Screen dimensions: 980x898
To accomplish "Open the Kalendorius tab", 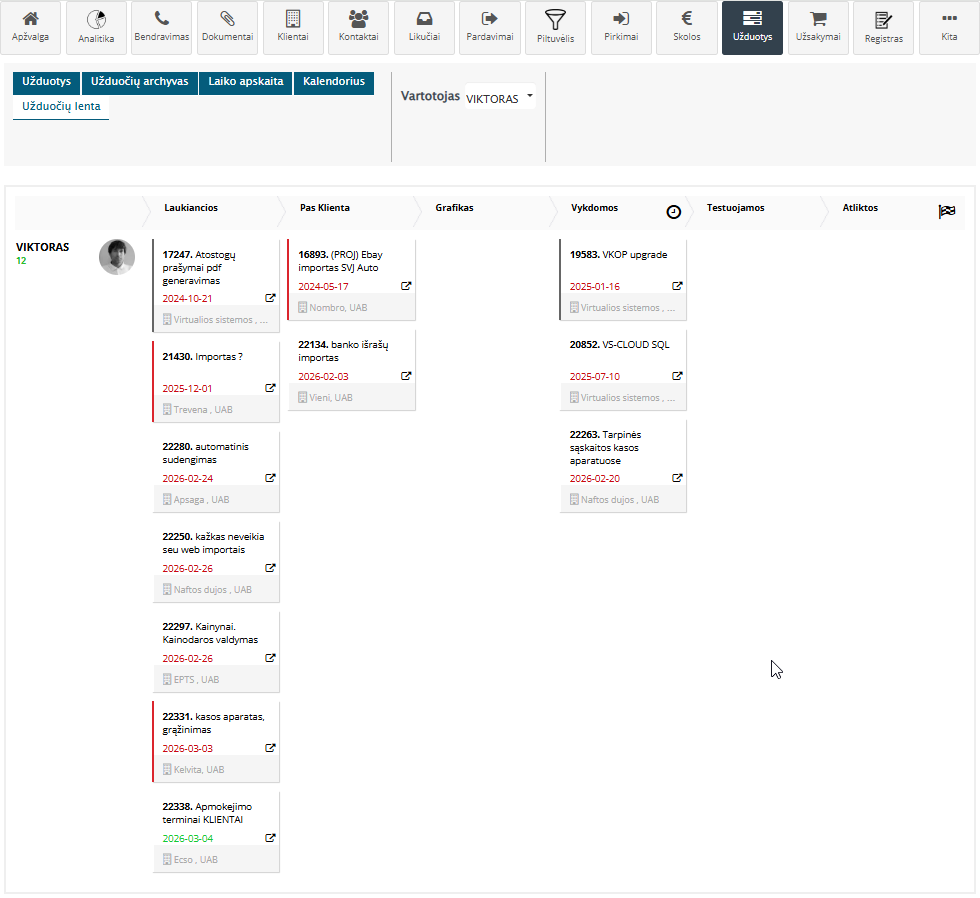I will click(x=333, y=82).
